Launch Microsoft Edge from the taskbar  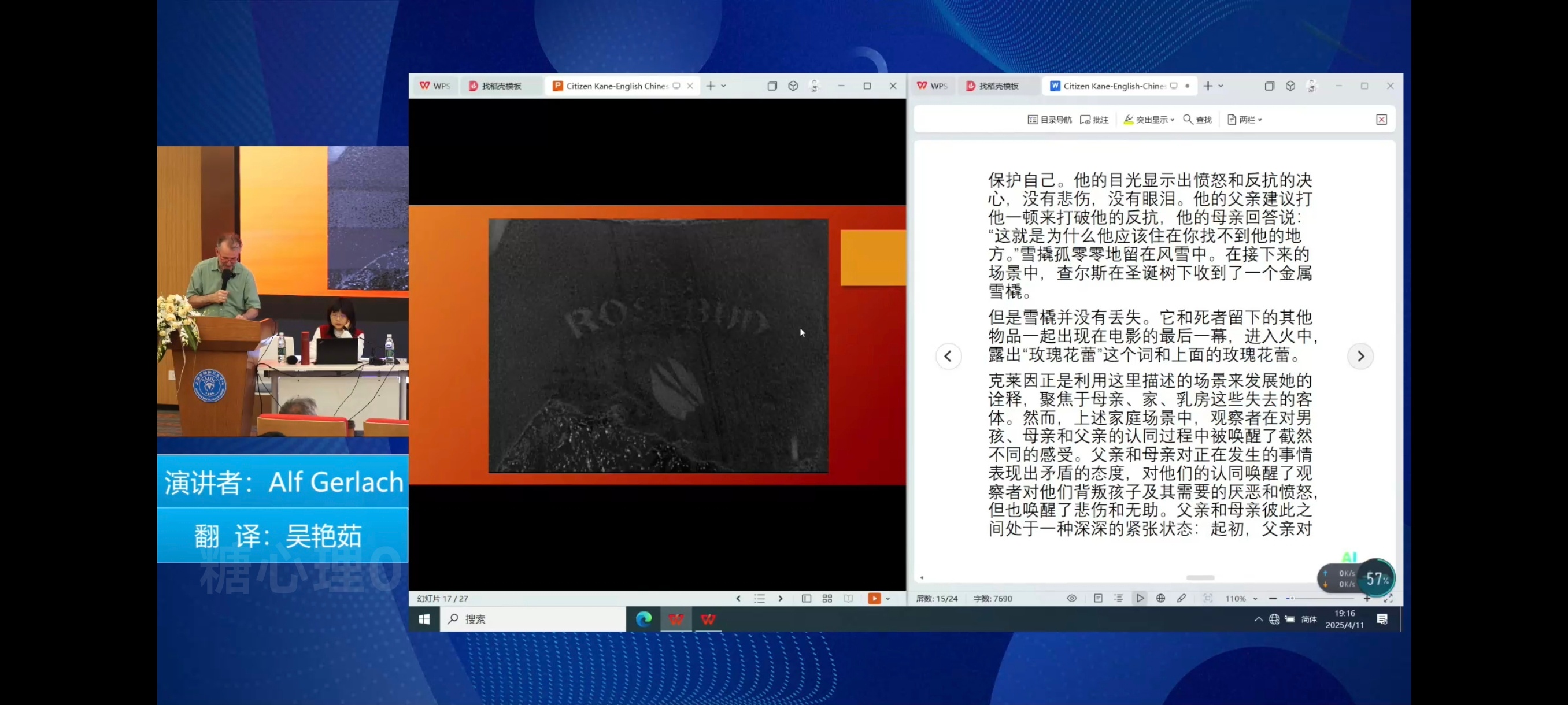click(644, 619)
